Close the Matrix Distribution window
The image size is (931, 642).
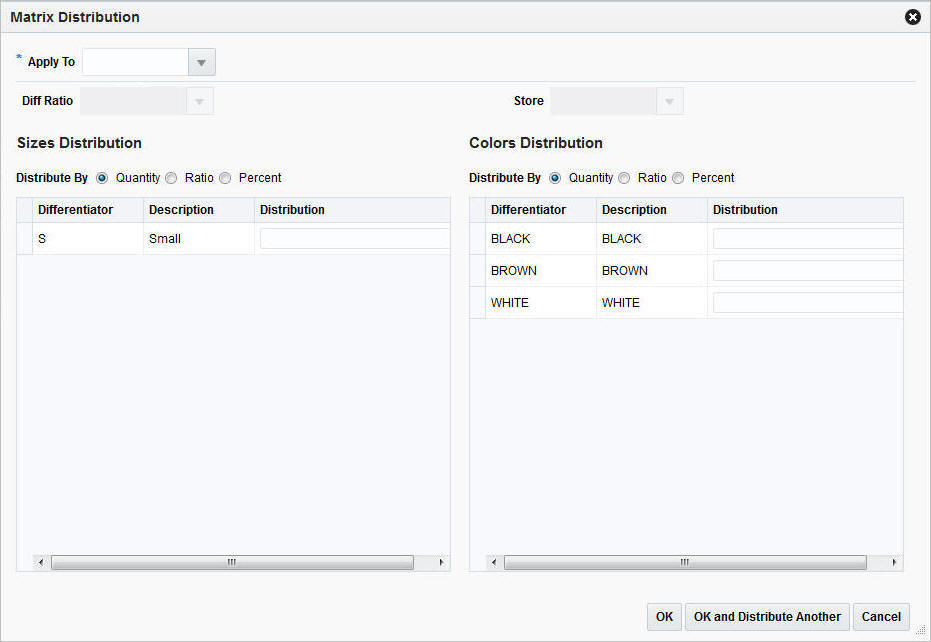click(912, 16)
